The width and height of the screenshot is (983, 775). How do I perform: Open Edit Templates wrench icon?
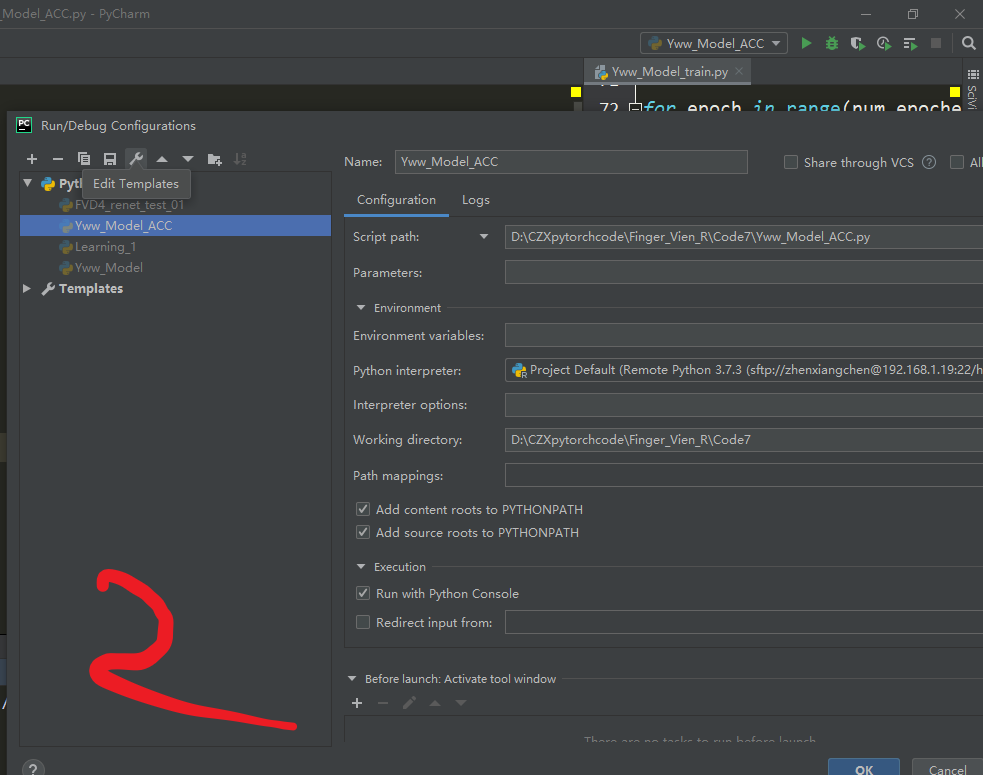coord(136,159)
